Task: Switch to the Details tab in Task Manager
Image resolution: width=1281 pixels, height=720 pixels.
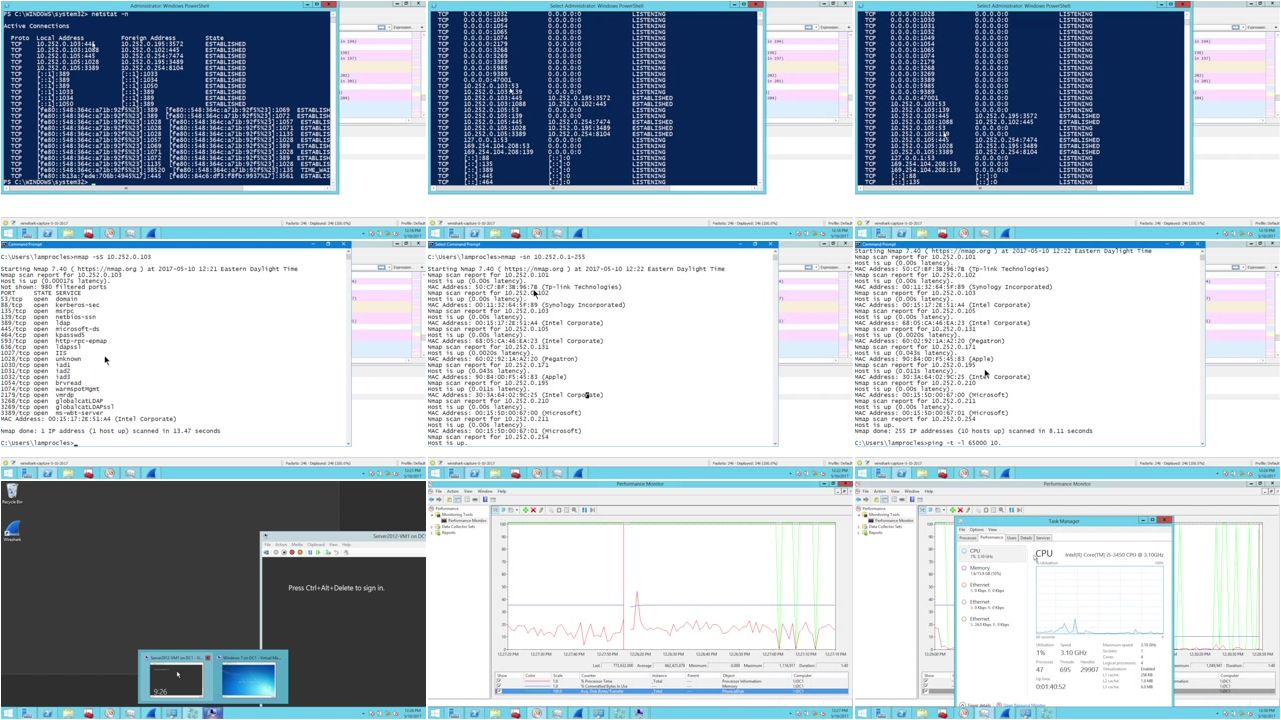Action: [1026, 538]
